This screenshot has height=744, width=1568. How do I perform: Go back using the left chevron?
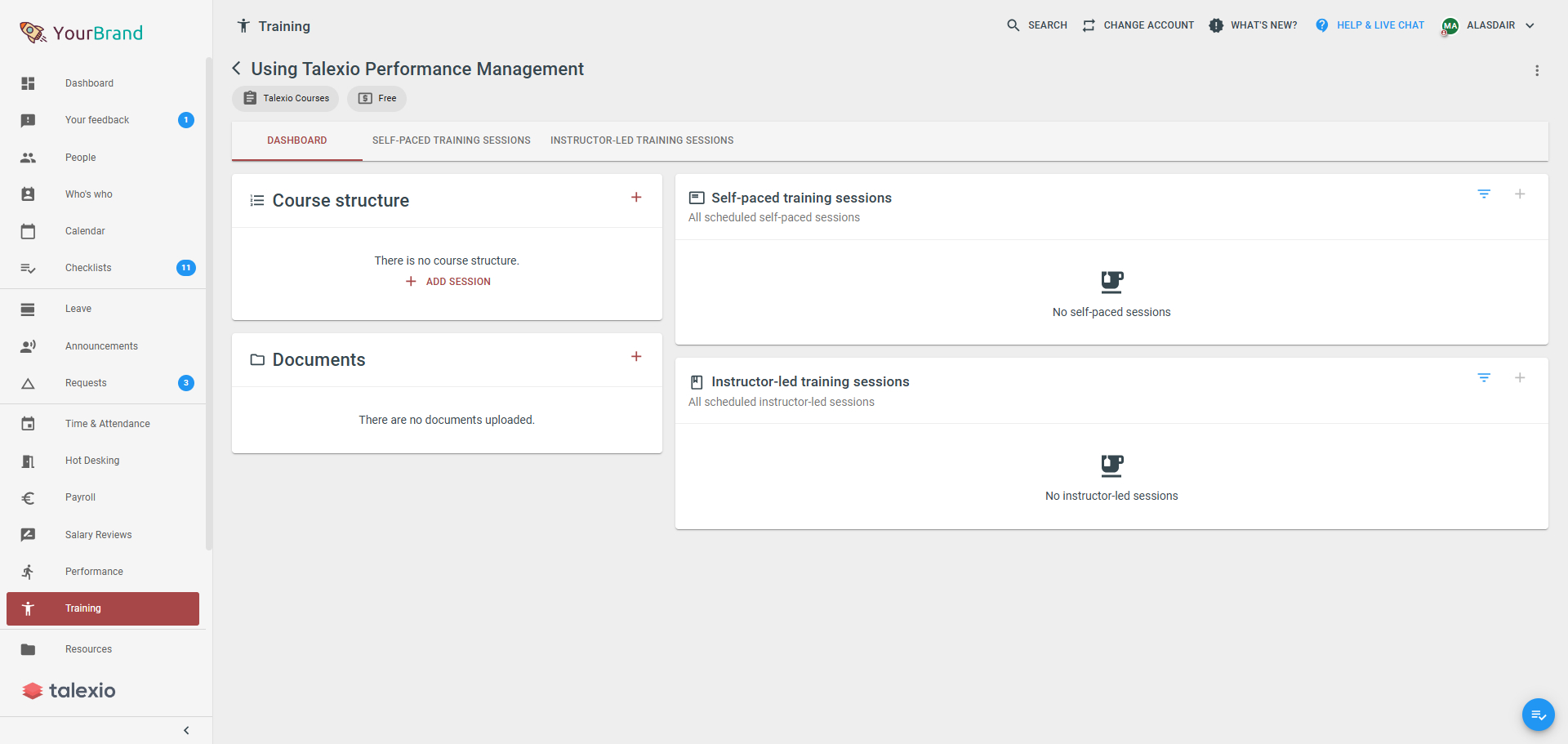coord(237,69)
